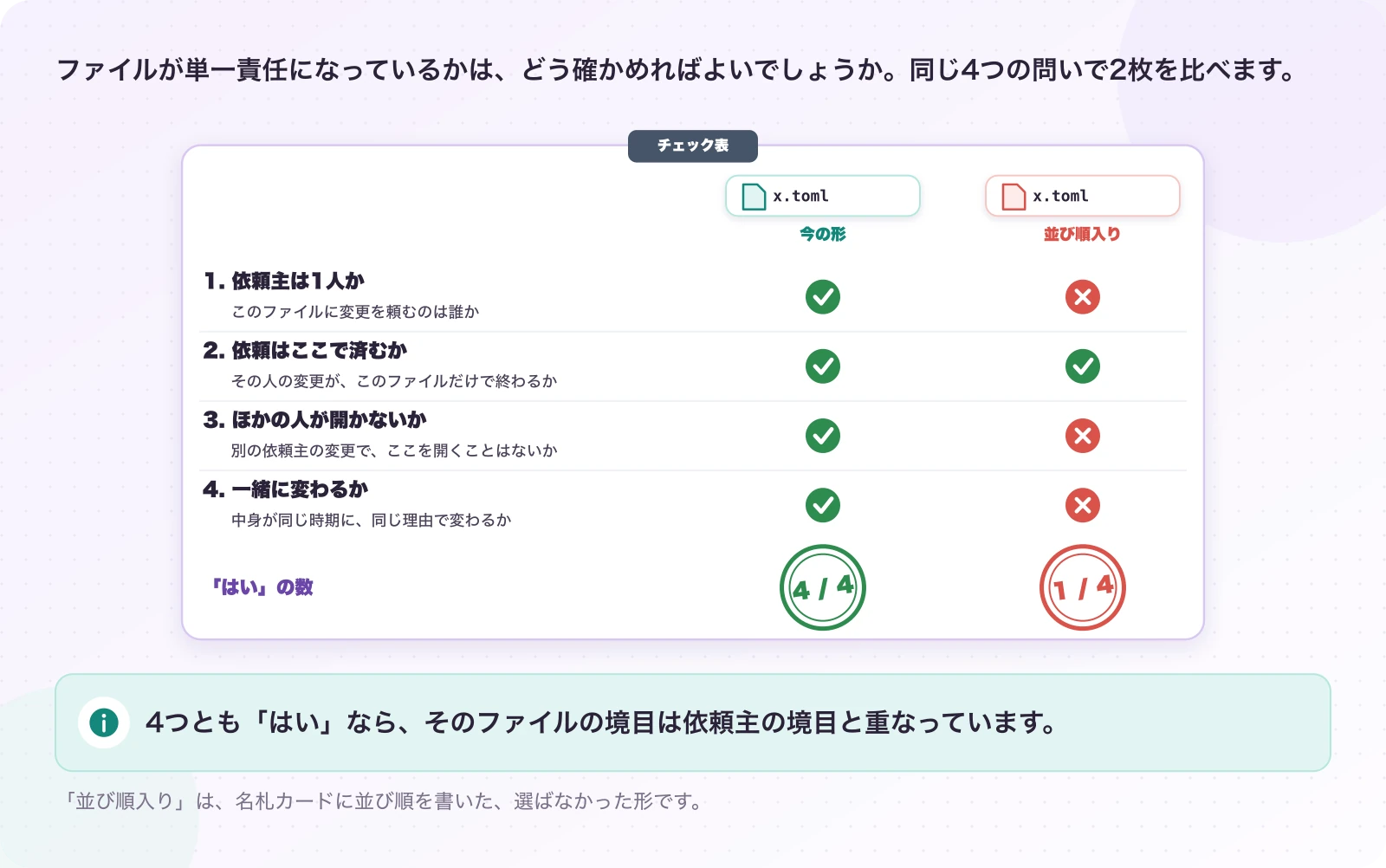Click the green 4 / 4 score stamp
This screenshot has width=1386, height=868.
(x=823, y=587)
